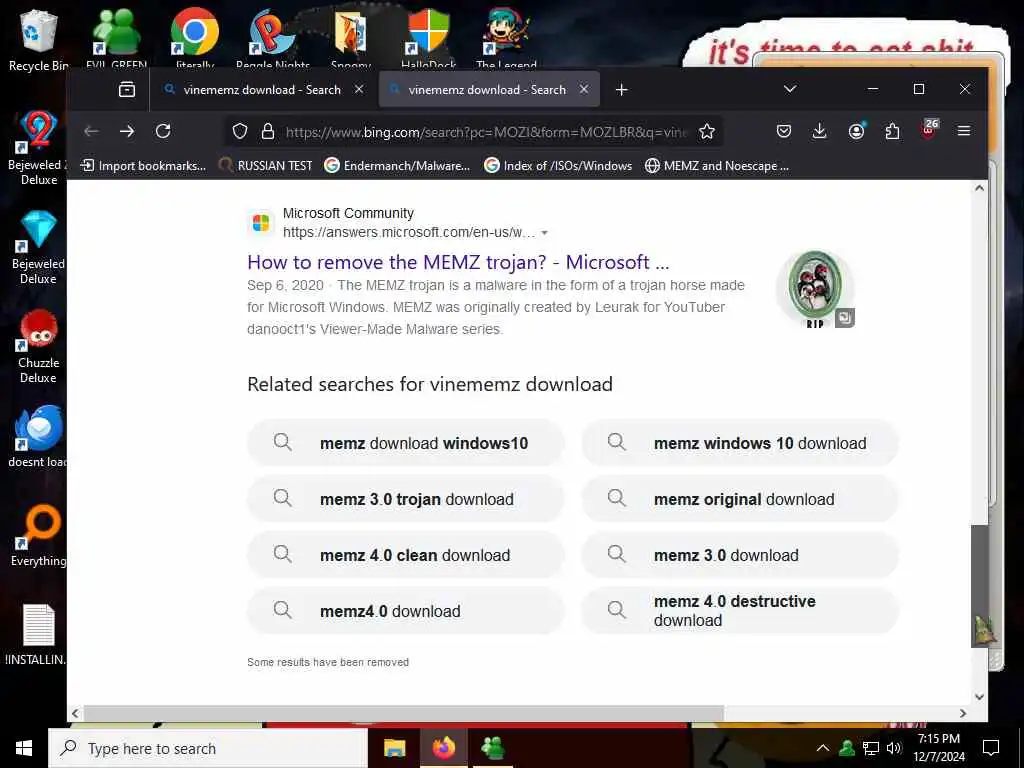Open the tracking protection shield icon
The image size is (1024, 768).
pyautogui.click(x=240, y=132)
